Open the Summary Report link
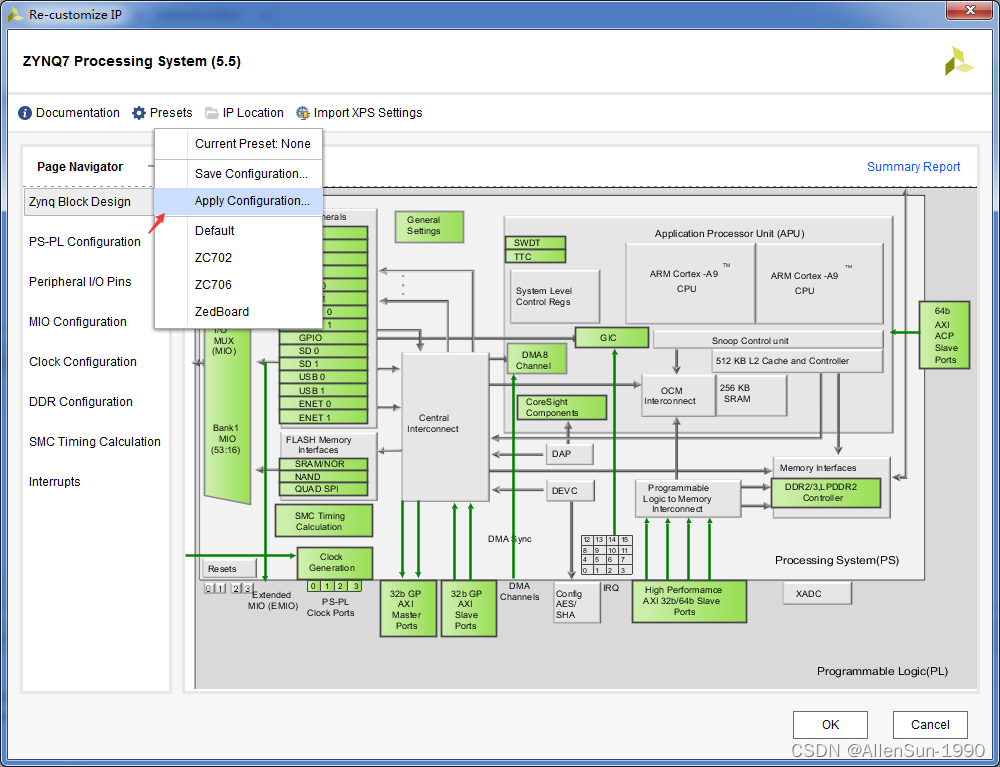1000x767 pixels. (913, 166)
